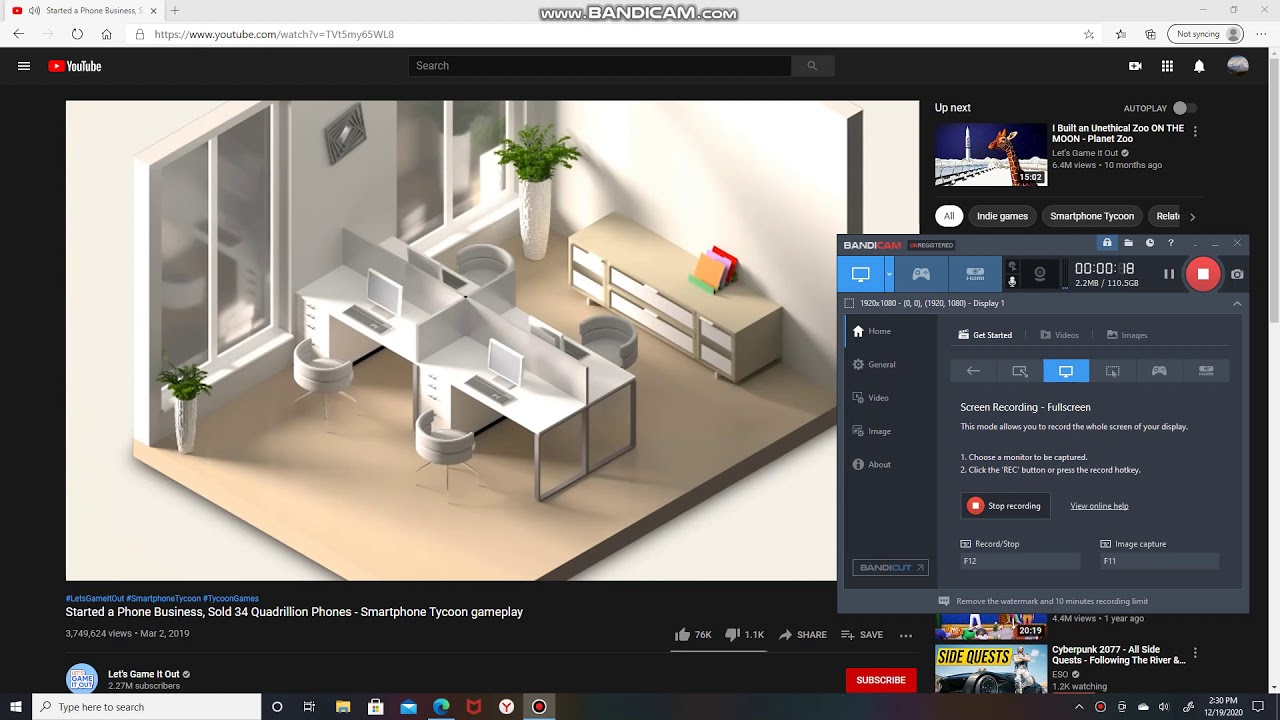Click the YouTube search box

(600, 66)
